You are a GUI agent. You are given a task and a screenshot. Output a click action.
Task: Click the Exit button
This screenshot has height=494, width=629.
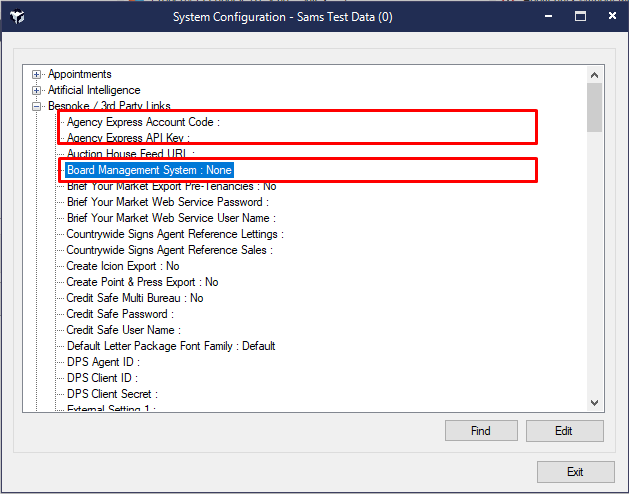pos(575,472)
